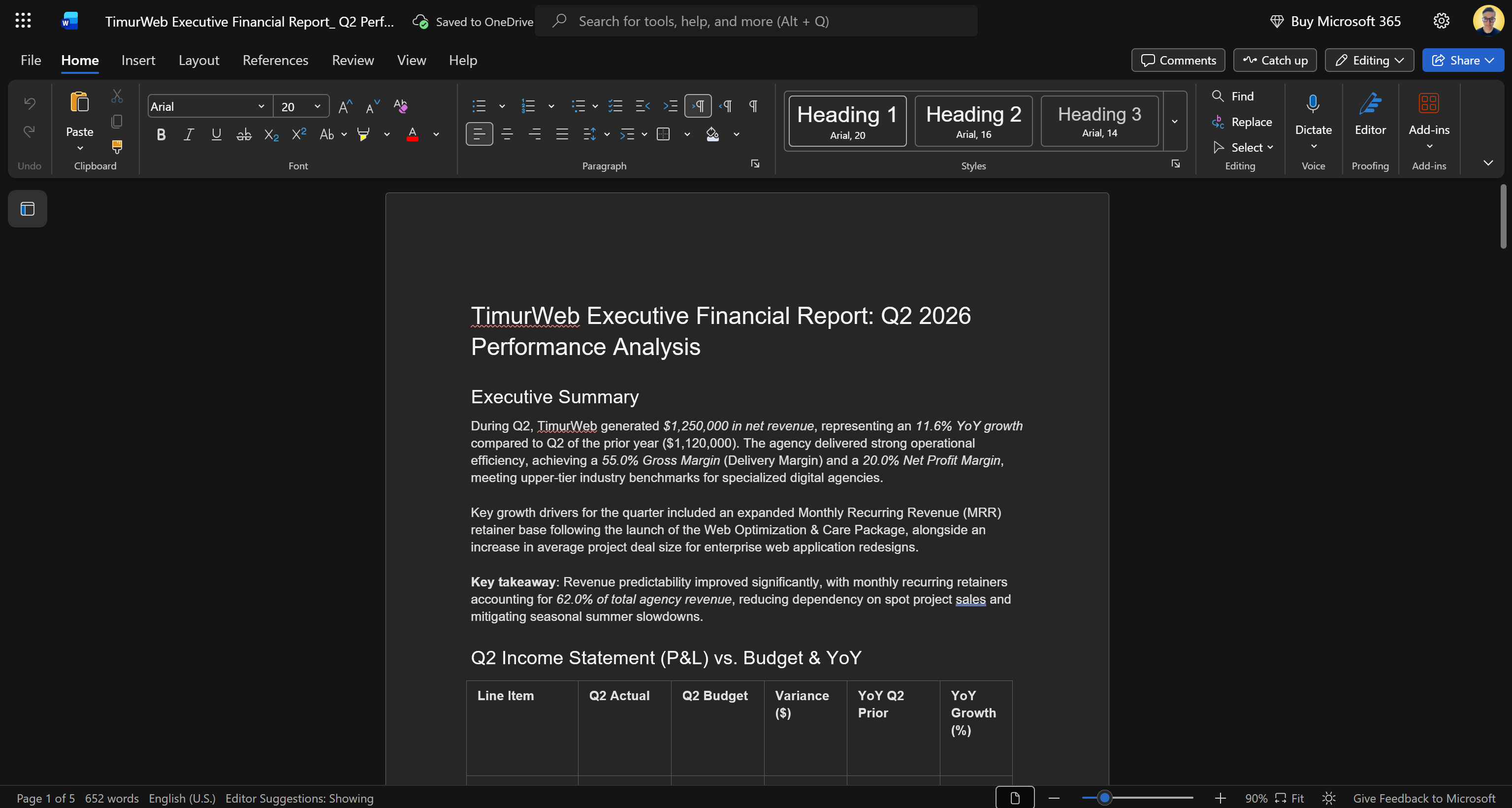Apply strikethrough formatting

244,134
